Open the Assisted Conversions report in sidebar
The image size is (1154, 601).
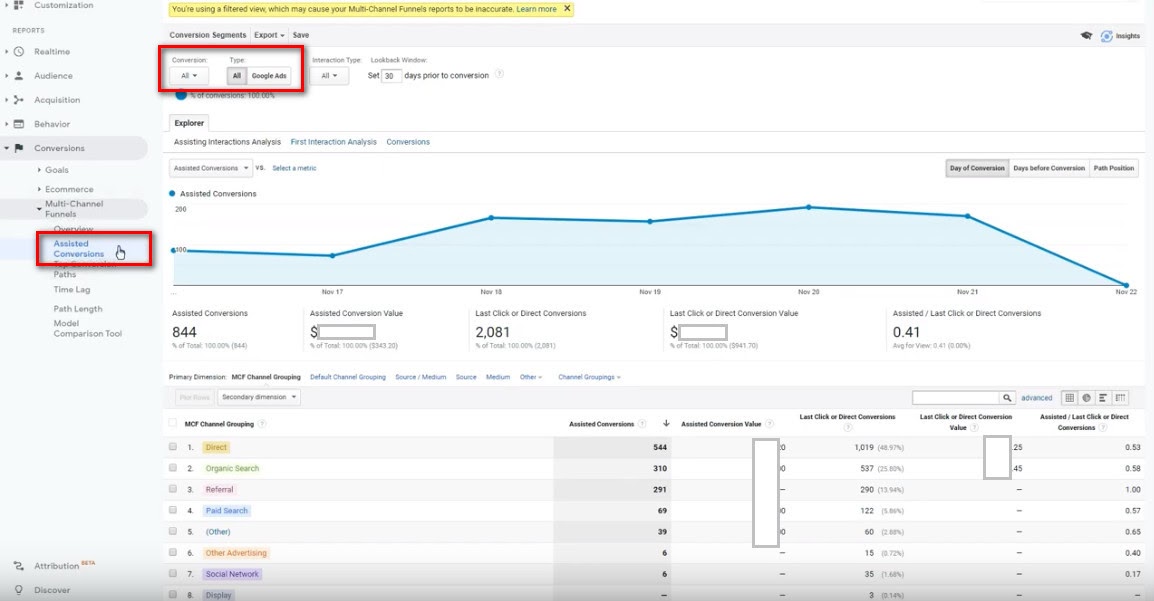[x=79, y=249]
